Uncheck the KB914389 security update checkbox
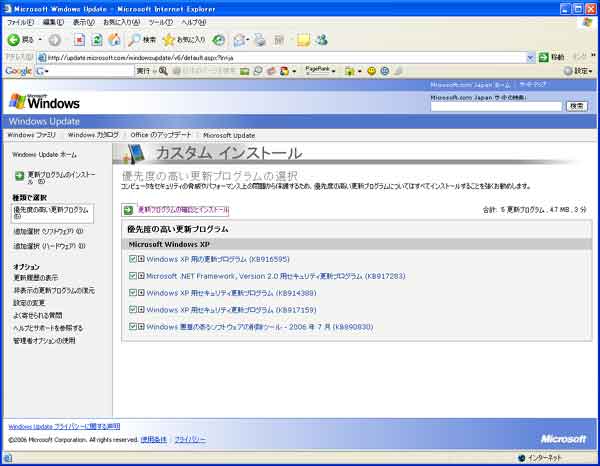This screenshot has height=466, width=600. 133,293
